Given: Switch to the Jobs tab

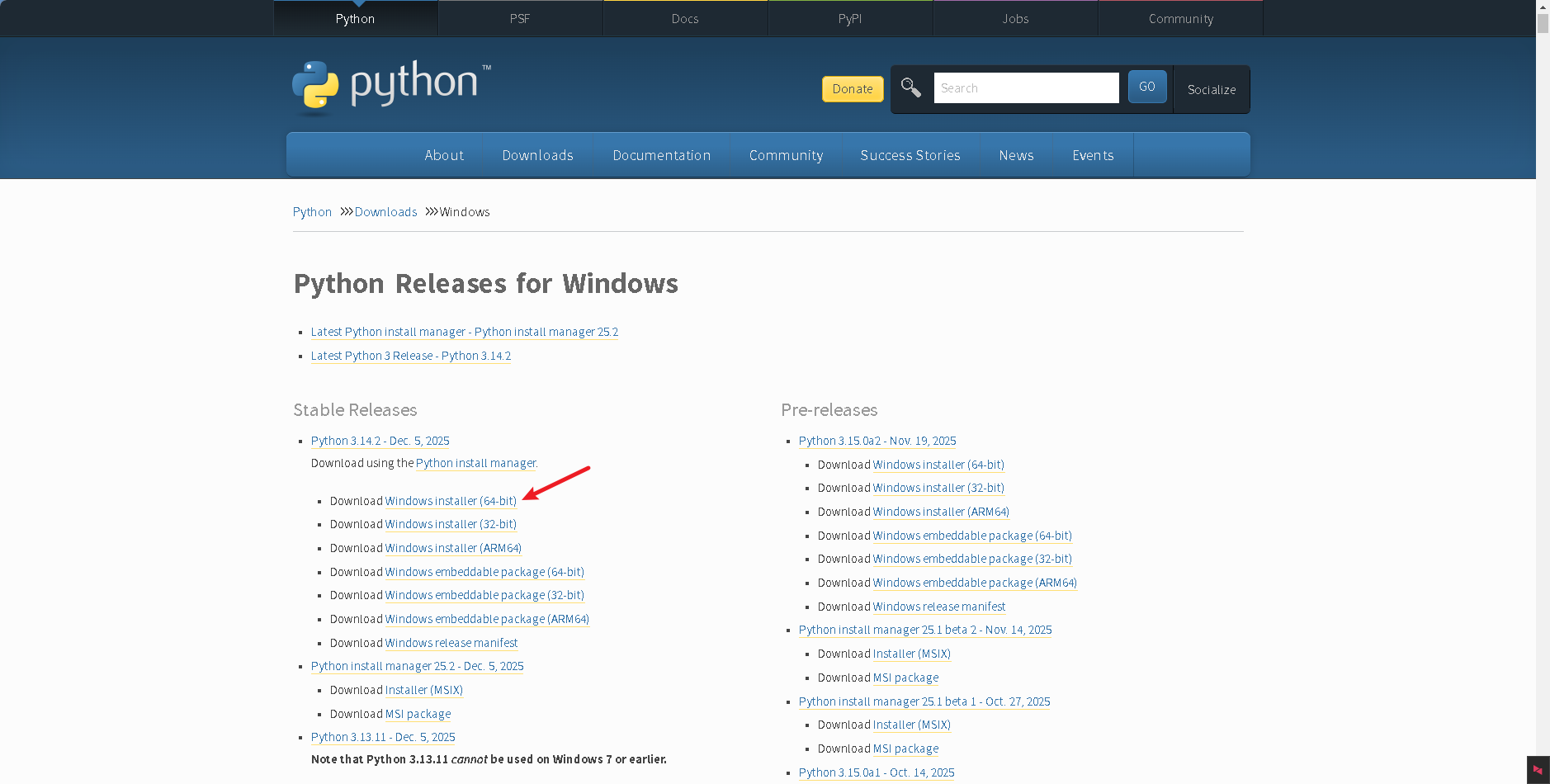Looking at the screenshot, I should point(1015,18).
